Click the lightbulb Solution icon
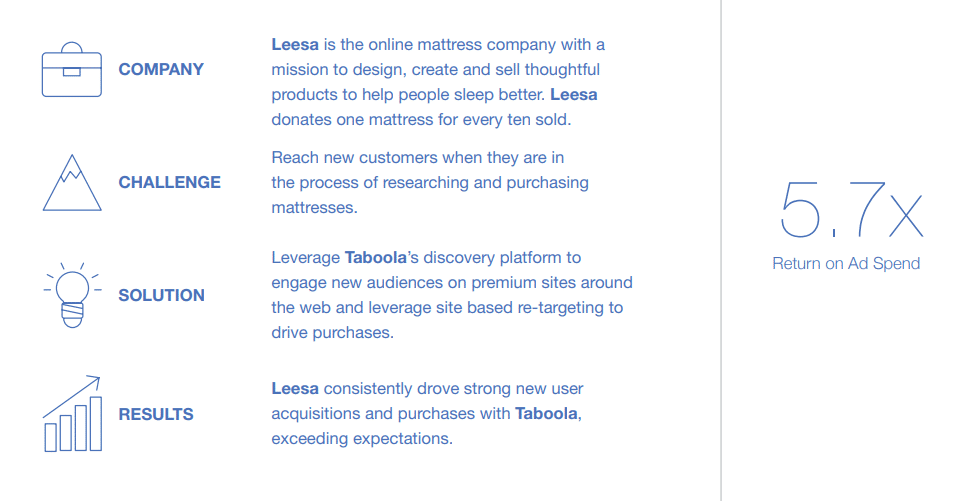The height and width of the screenshot is (501, 977). [x=72, y=295]
